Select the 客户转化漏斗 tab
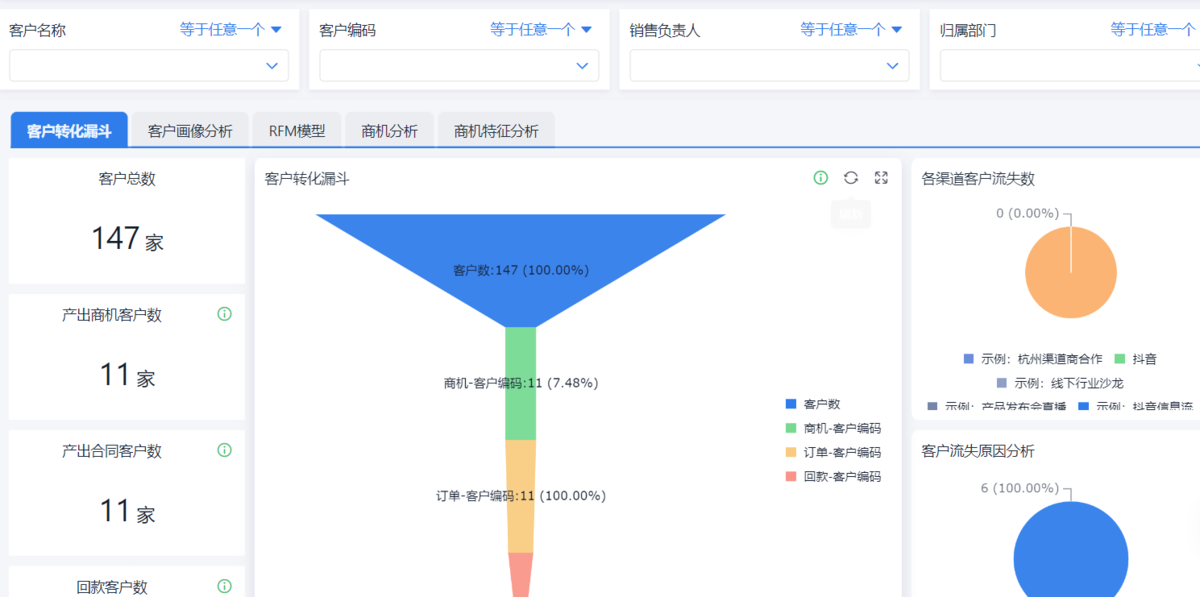This screenshot has width=1200, height=597. pyautogui.click(x=69, y=131)
